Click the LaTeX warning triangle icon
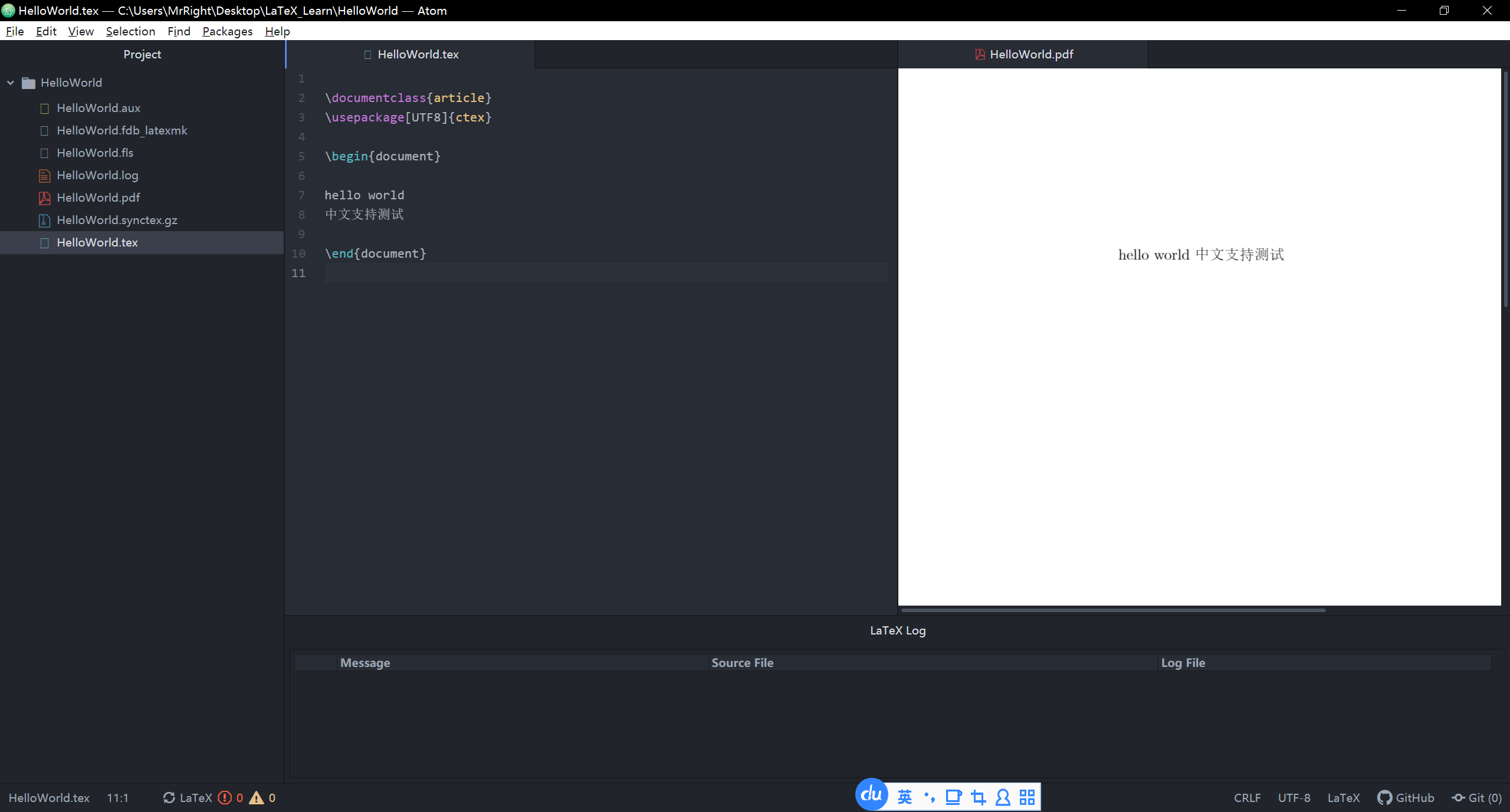This screenshot has height=812, width=1510. [256, 798]
